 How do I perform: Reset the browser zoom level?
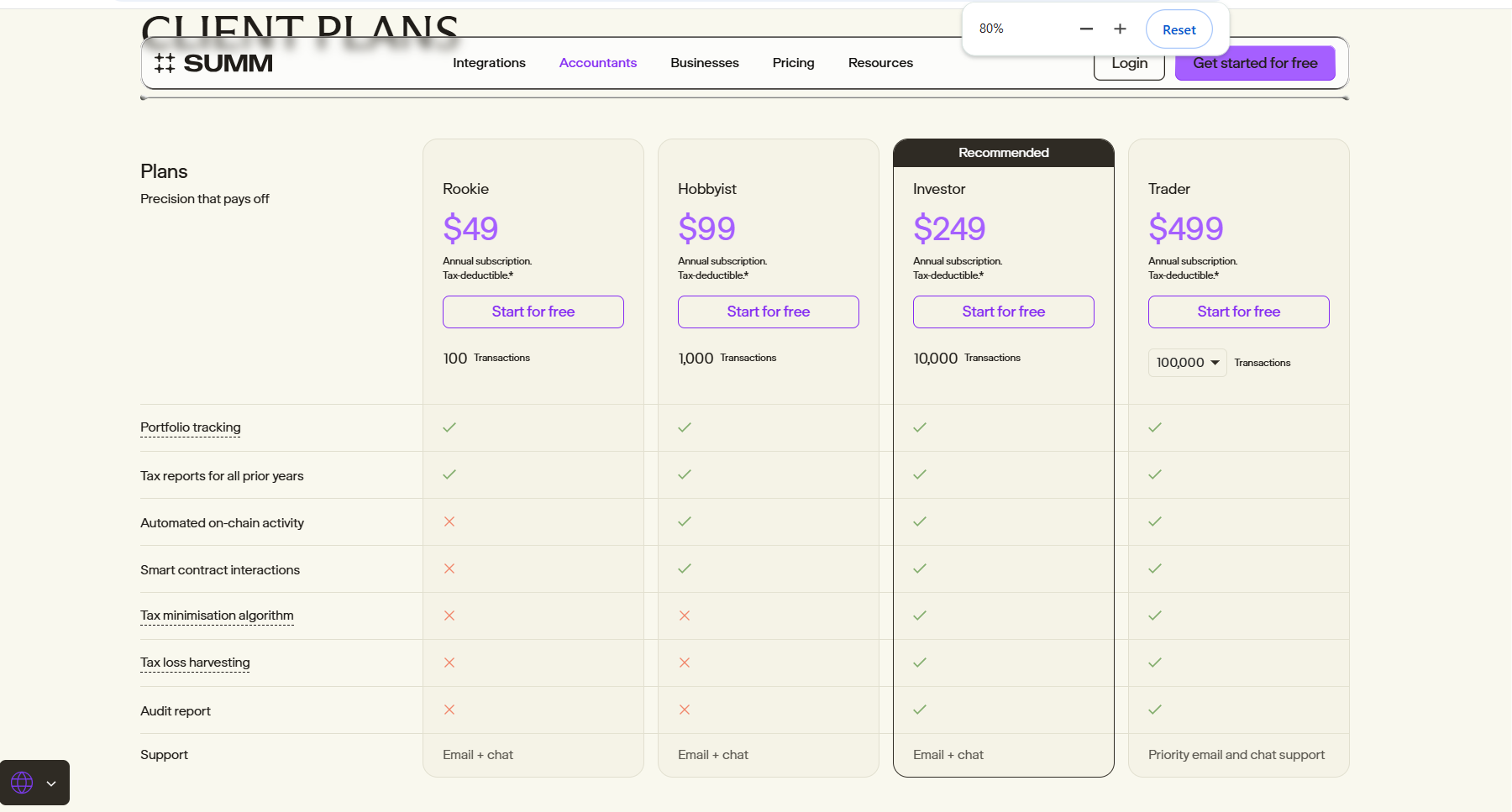[1179, 29]
